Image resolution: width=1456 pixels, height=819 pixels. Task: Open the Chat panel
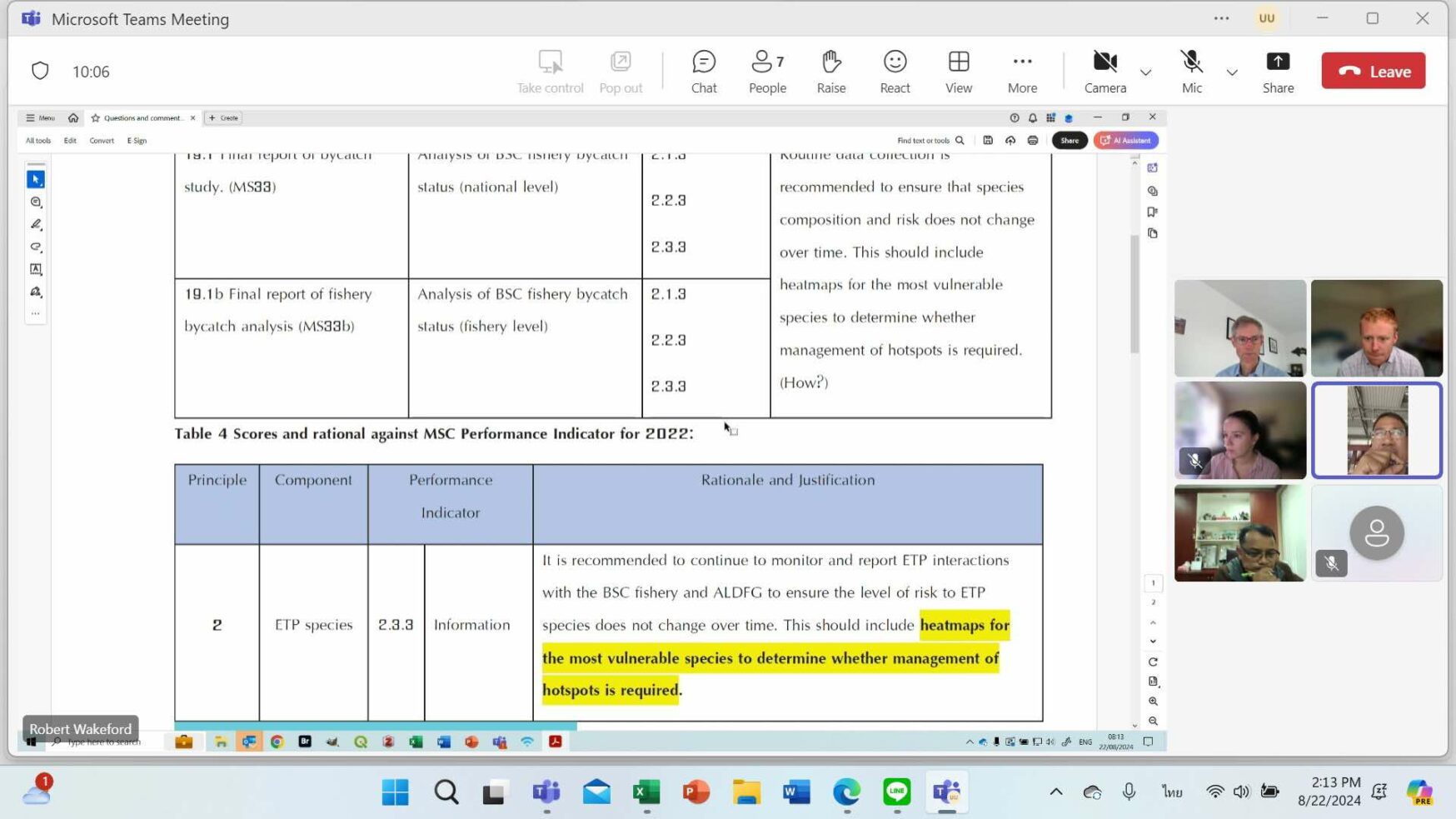(703, 71)
